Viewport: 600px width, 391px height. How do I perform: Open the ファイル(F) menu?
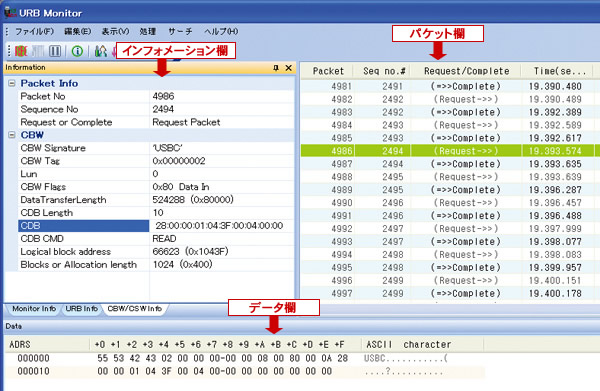(34, 31)
